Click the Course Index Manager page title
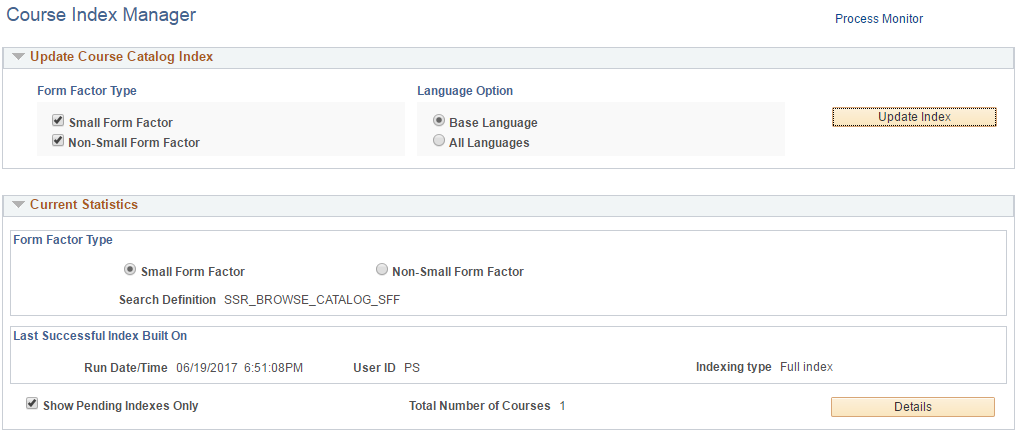 (x=101, y=15)
